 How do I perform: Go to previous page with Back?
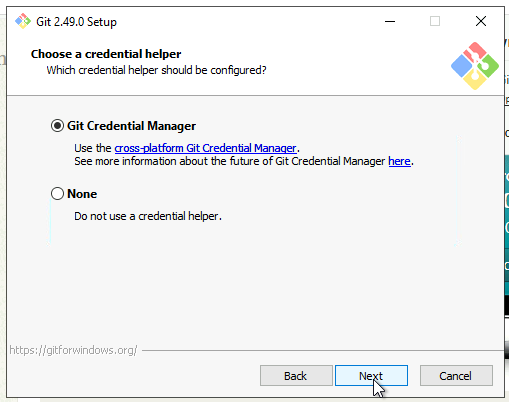pos(296,376)
